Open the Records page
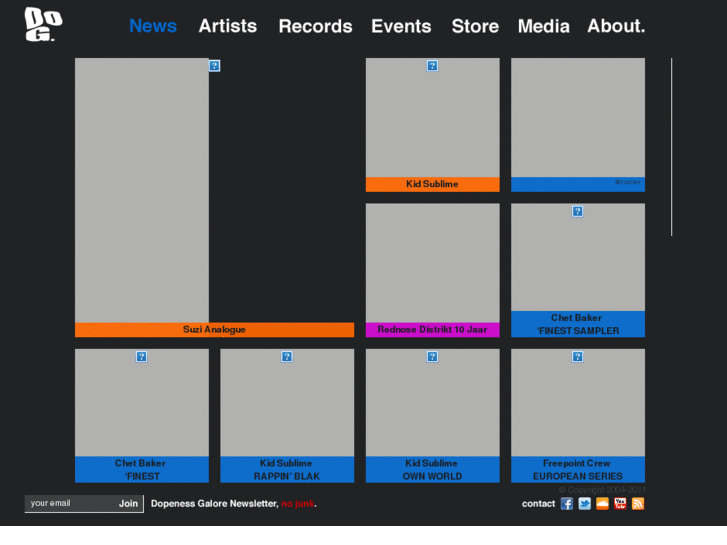The width and height of the screenshot is (727, 545). [315, 26]
